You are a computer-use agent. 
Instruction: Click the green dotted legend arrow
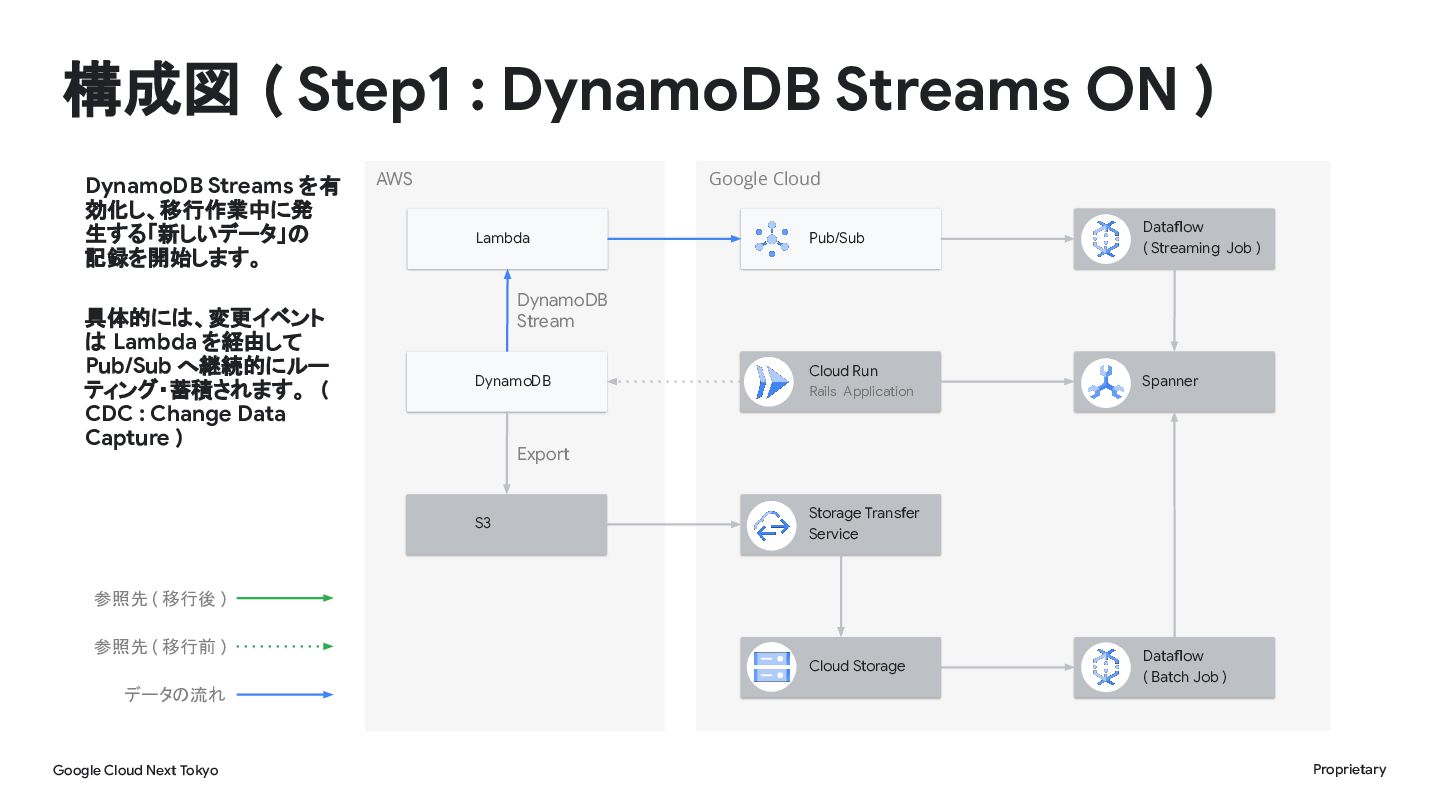285,647
